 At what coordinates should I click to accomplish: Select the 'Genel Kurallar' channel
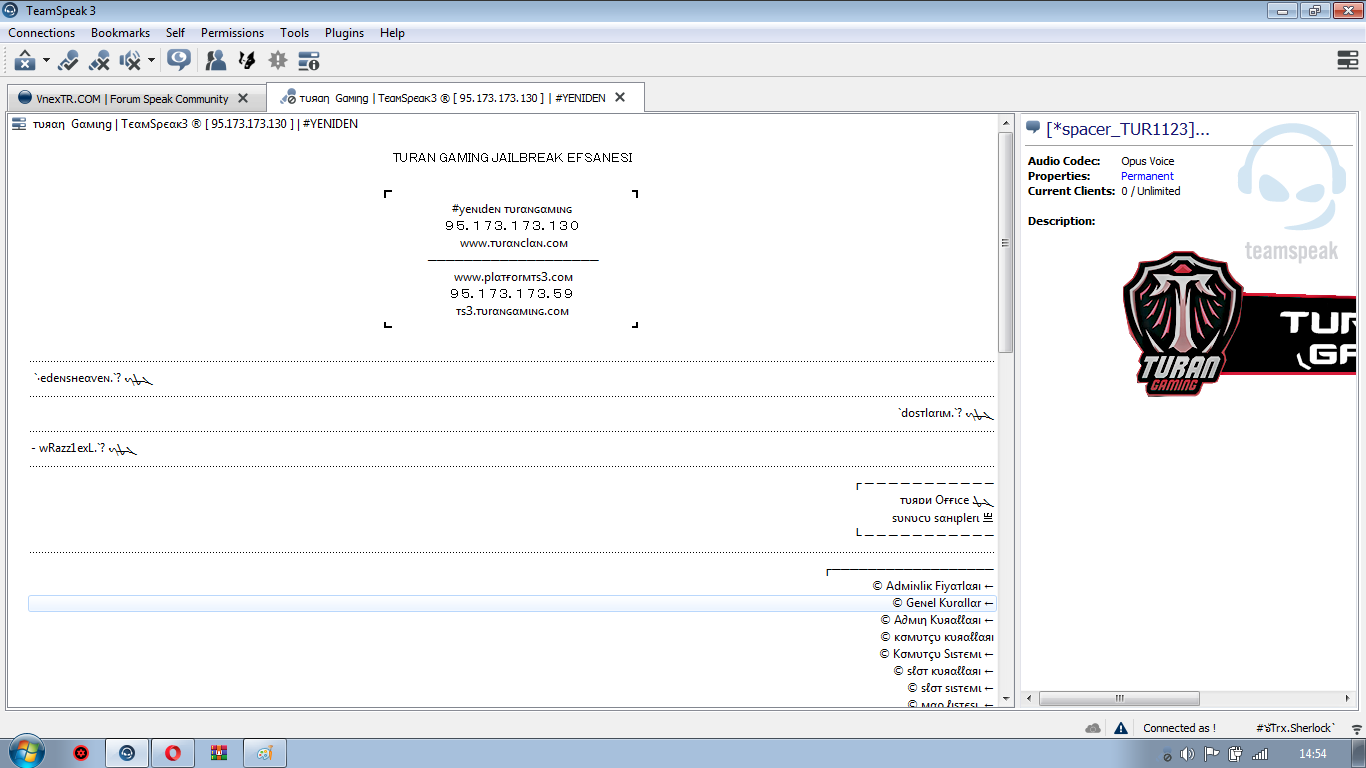point(943,603)
